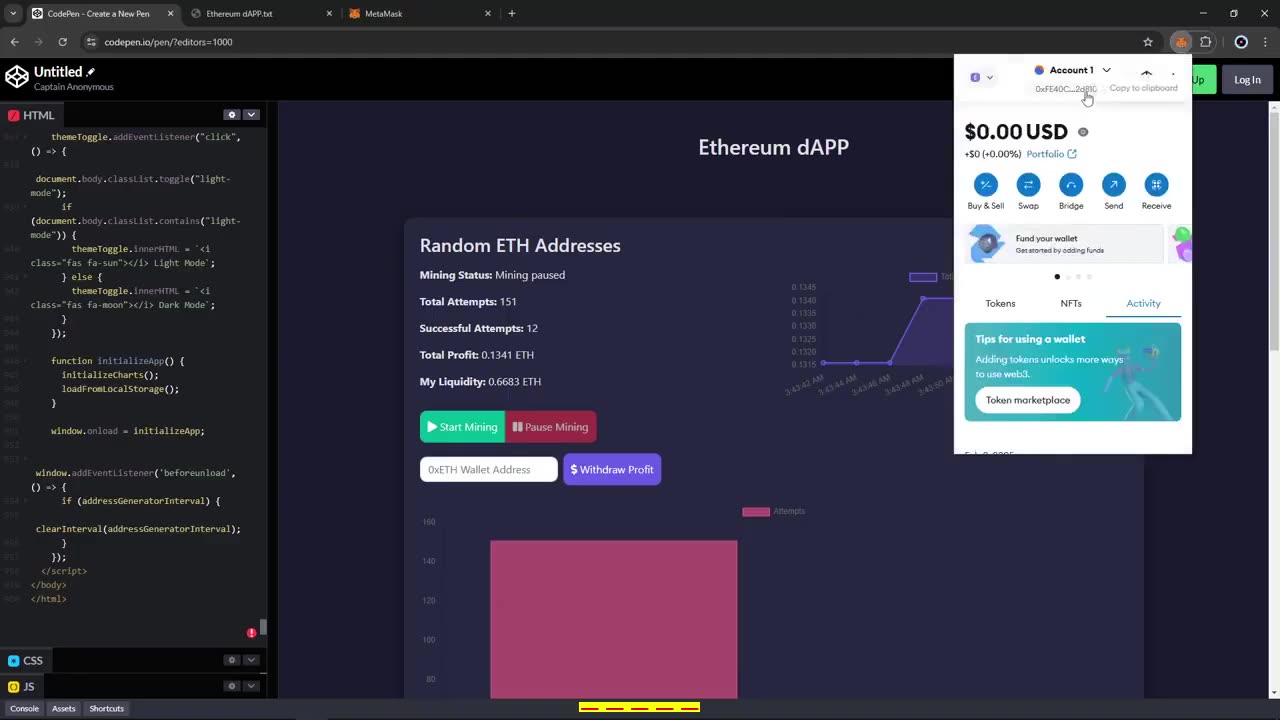Switch to the Tokens tab
Screen dimensions: 1280x720
1000,303
